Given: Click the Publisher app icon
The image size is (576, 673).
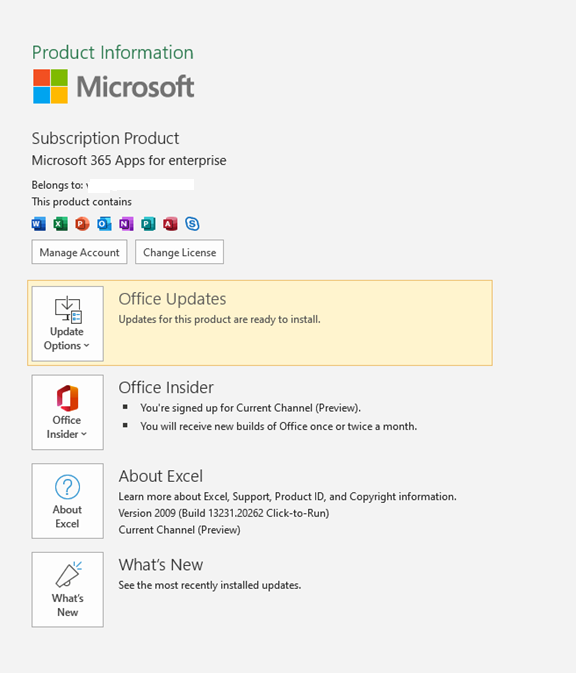Looking at the screenshot, I should pos(148,224).
